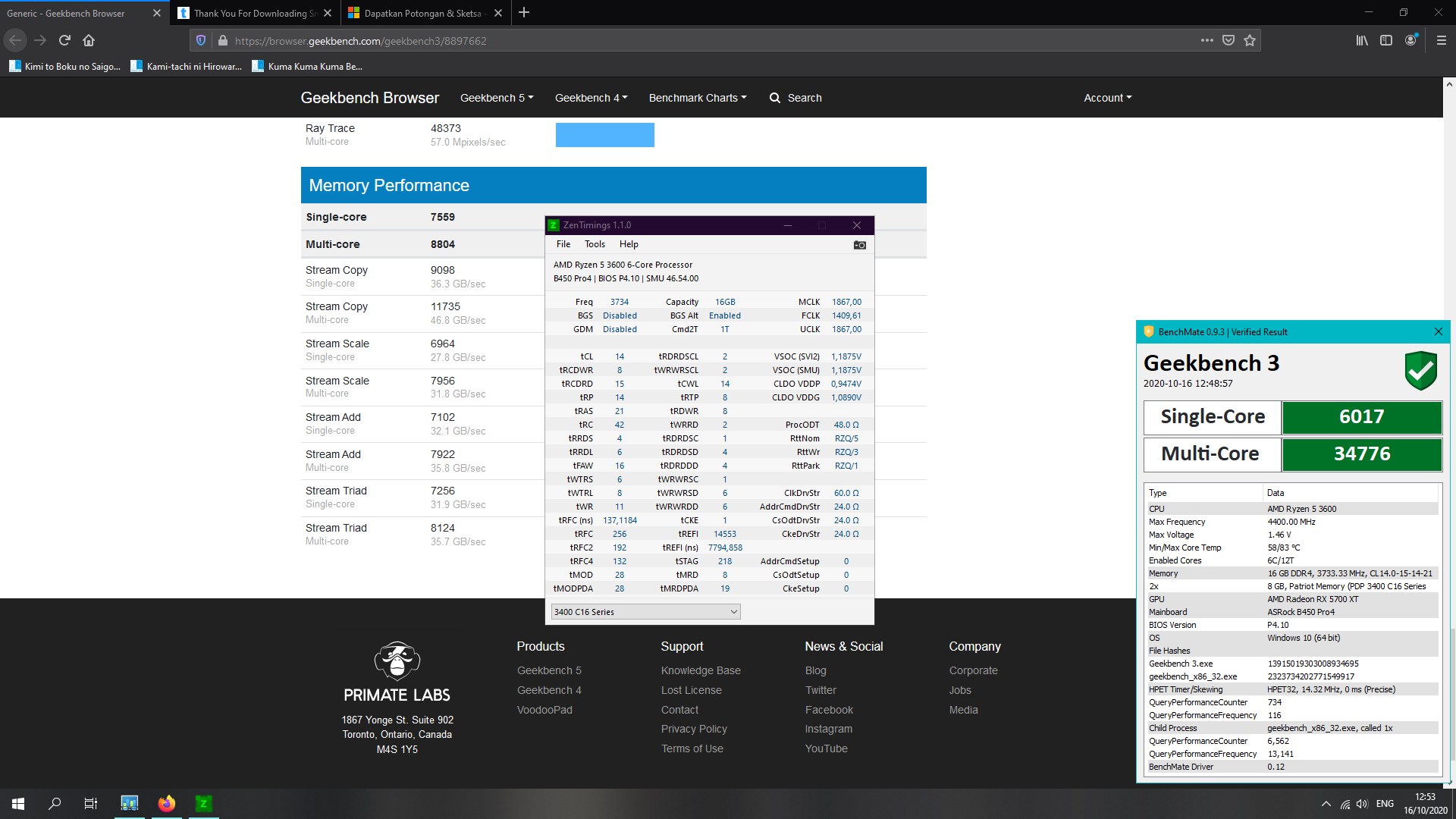Expand the Geekbench 4 dropdown menu

pyautogui.click(x=591, y=98)
